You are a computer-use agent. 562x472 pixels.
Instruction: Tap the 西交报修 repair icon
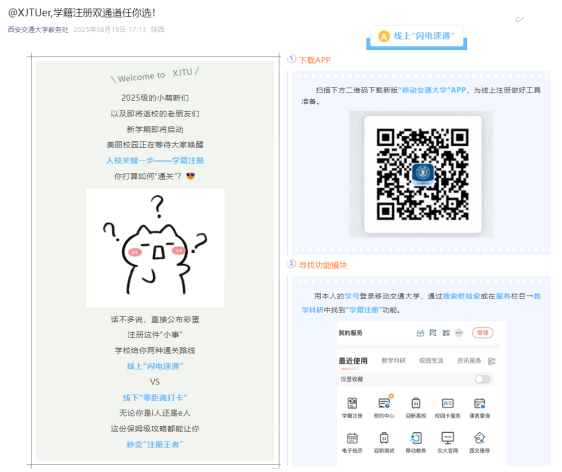click(x=479, y=438)
